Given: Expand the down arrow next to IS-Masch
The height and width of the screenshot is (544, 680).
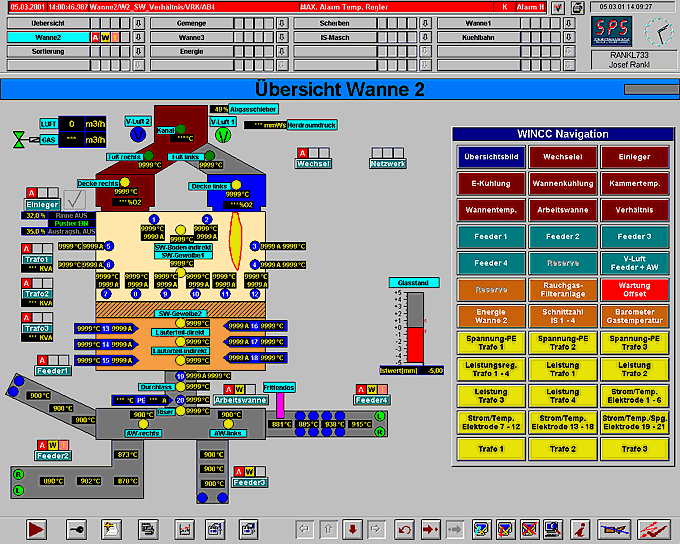Looking at the screenshot, I should pyautogui.click(x=425, y=37).
